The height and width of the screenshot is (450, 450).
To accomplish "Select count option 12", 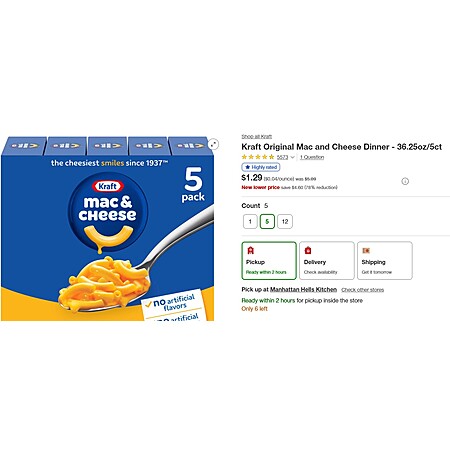I will point(285,222).
